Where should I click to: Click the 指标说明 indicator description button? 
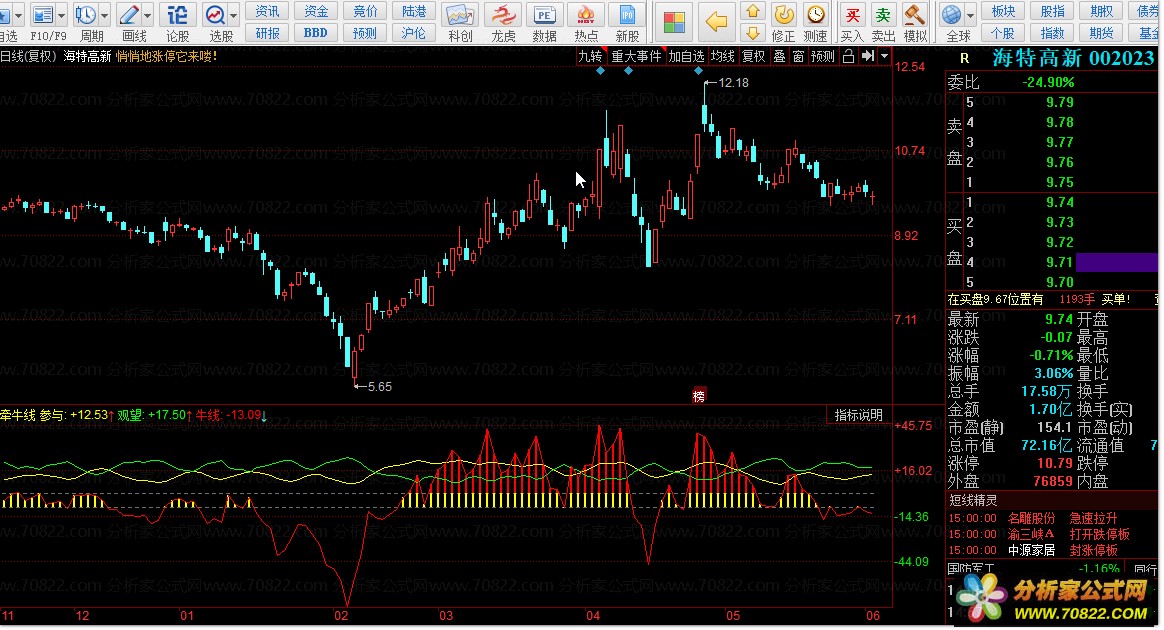point(858,415)
